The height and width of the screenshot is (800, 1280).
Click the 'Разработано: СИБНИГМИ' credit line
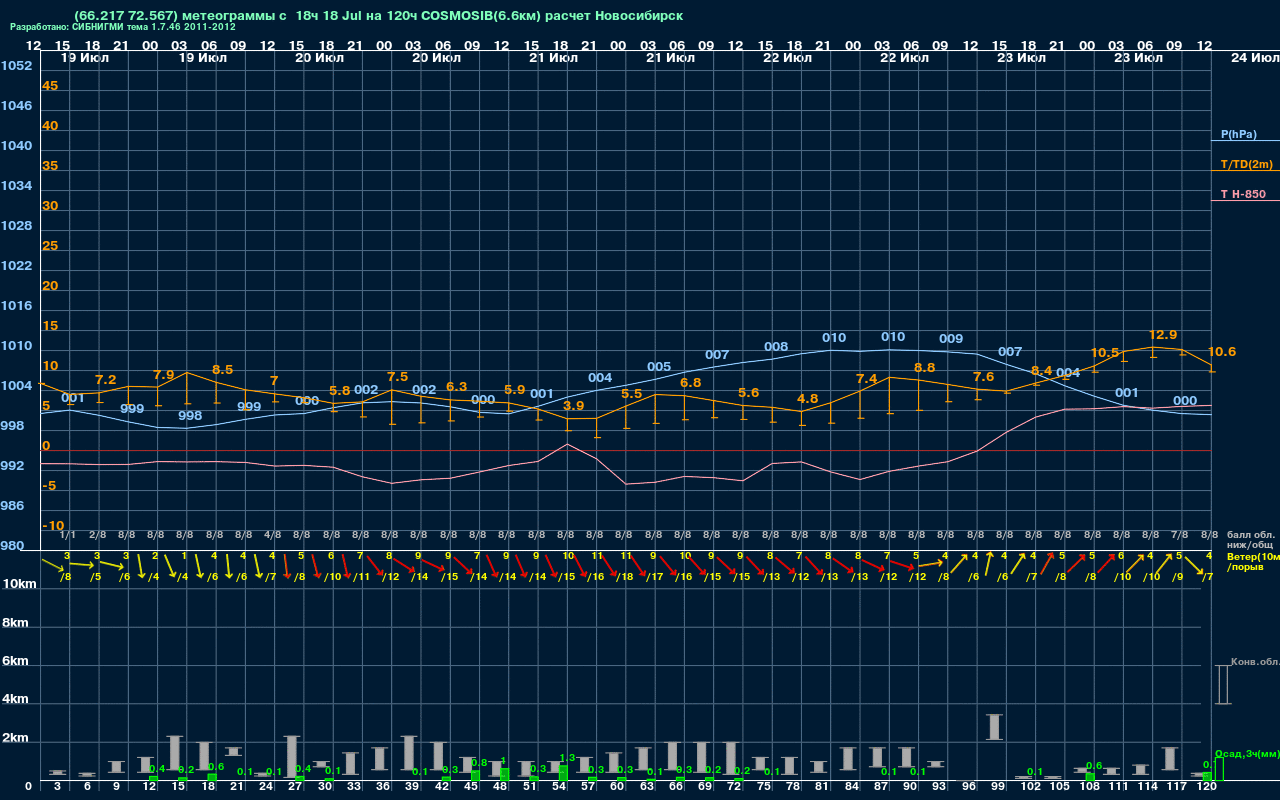123,27
